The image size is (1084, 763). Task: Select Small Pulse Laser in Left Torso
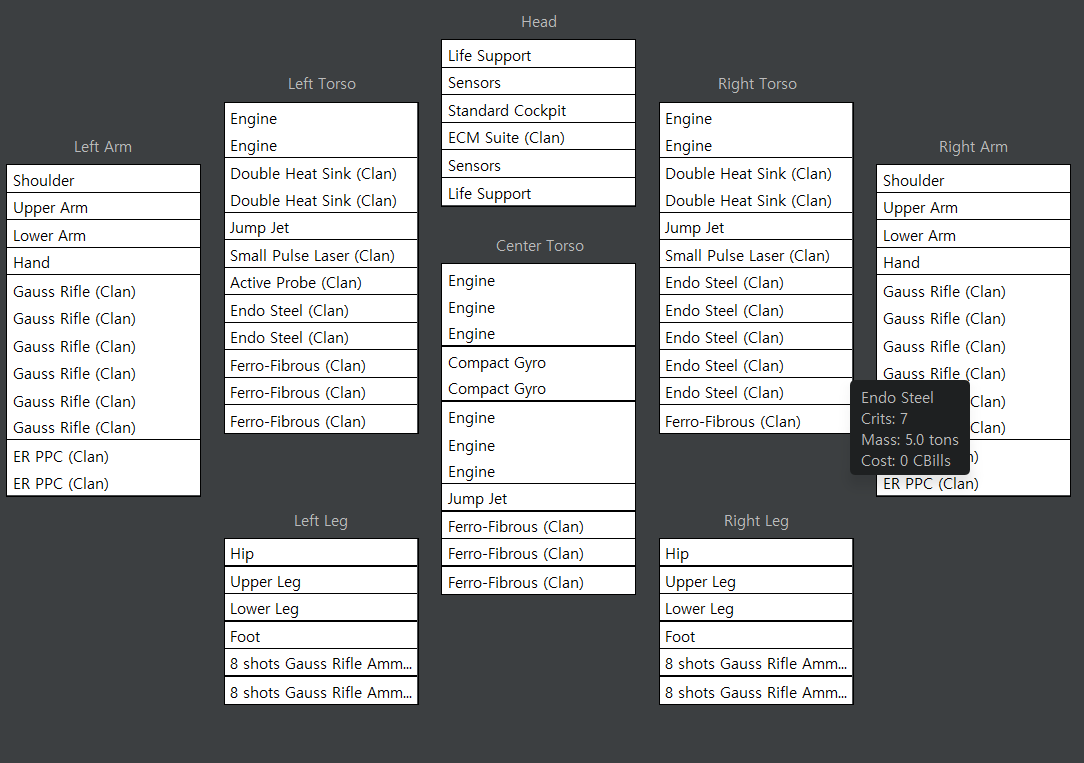(x=321, y=255)
